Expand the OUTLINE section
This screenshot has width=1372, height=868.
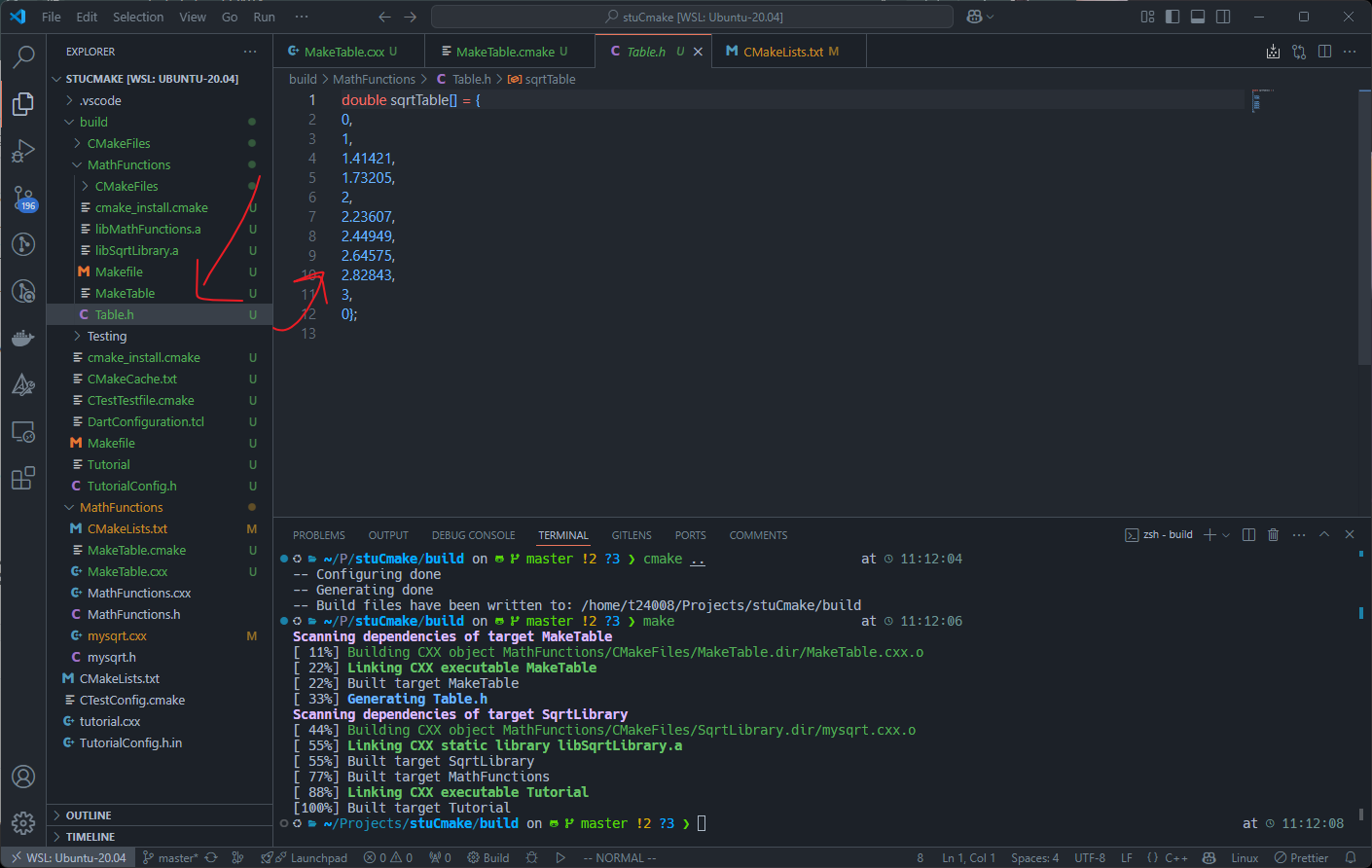[x=89, y=815]
